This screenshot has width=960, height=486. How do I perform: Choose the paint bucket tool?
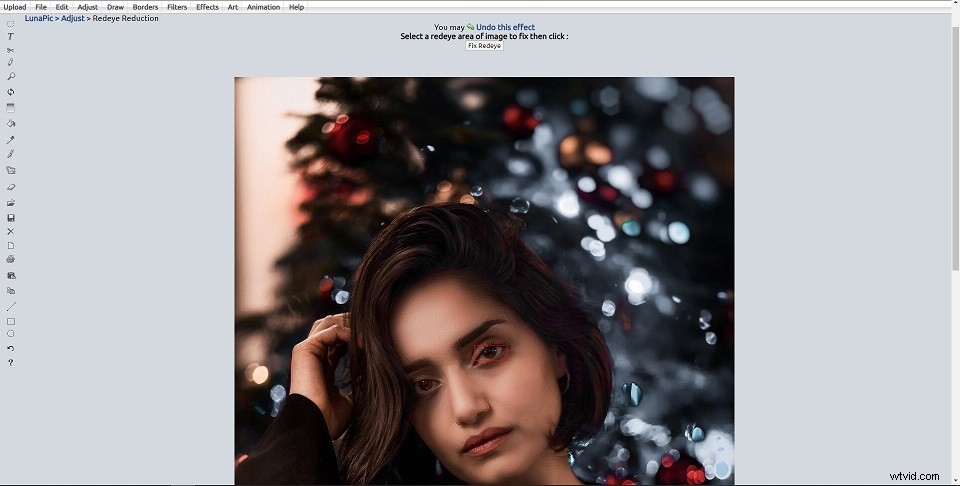10,124
